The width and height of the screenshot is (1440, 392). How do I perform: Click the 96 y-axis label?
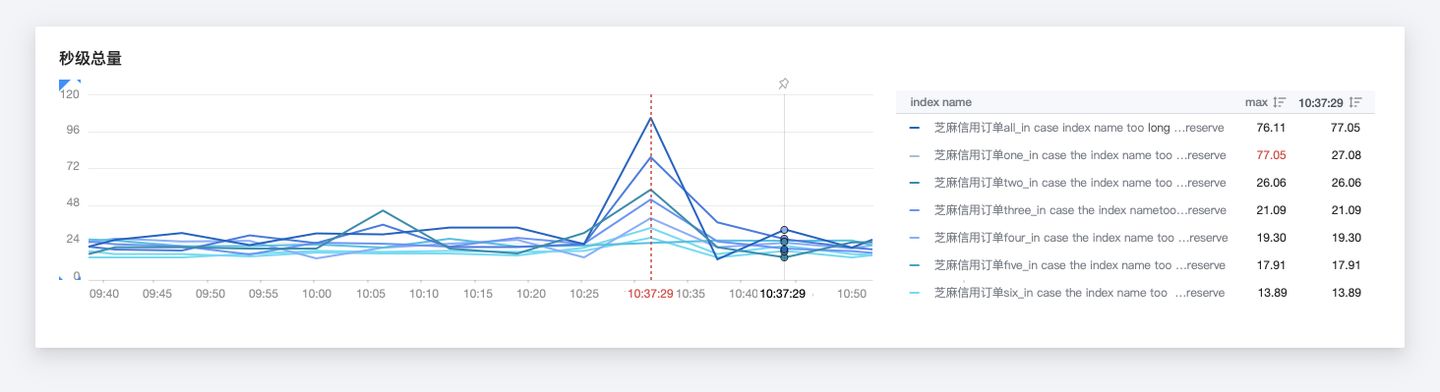73,130
